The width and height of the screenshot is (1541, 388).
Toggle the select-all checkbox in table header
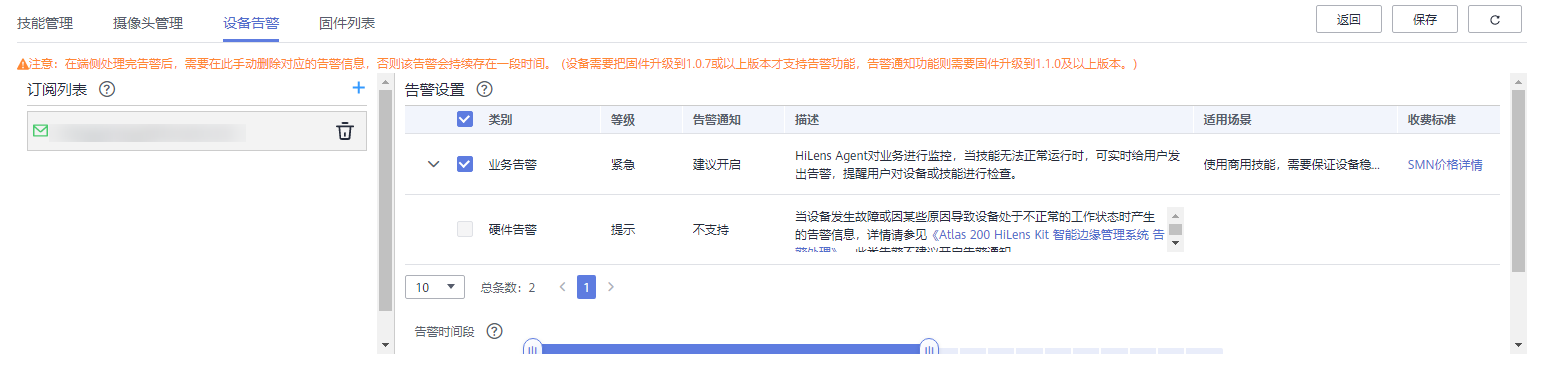click(x=465, y=119)
